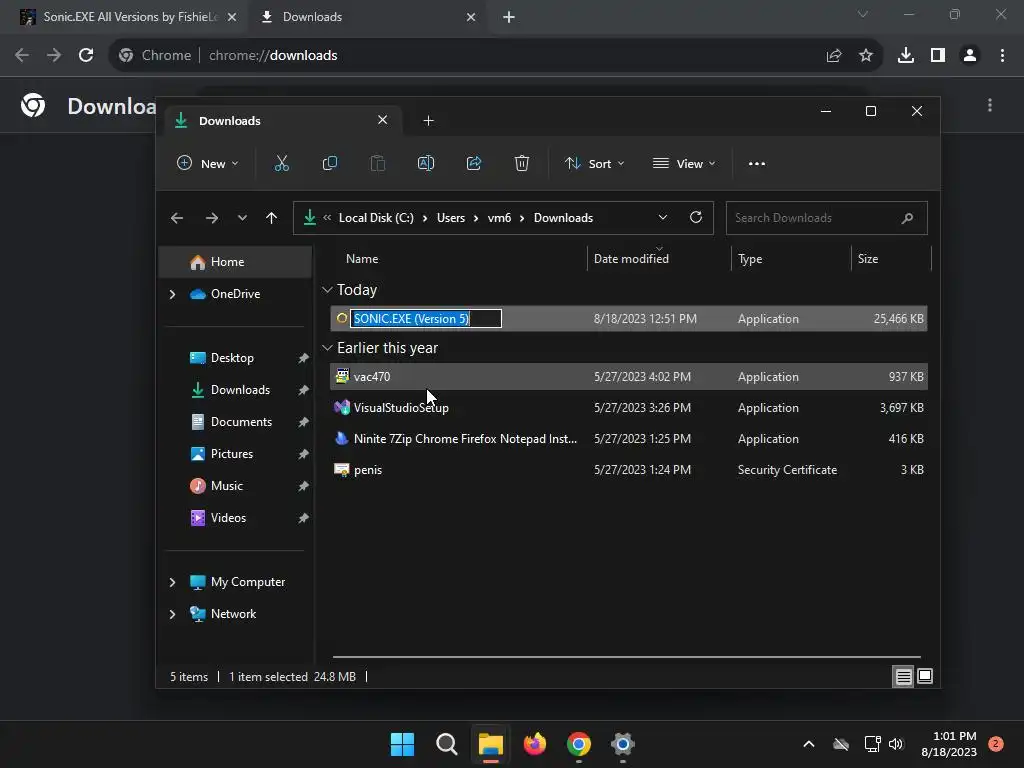Viewport: 1024px width, 768px height.
Task: Open the See more three-dots menu in Explorer
Action: pos(757,163)
